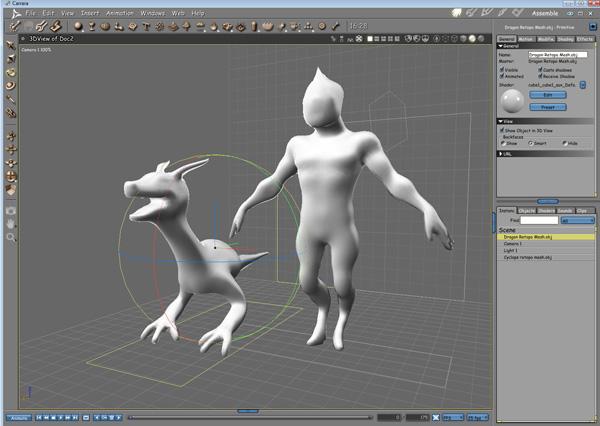Viewport: 600px width, 426px height.
Task: Select the magnifier zoom tool
Action: pyautogui.click(x=11, y=238)
